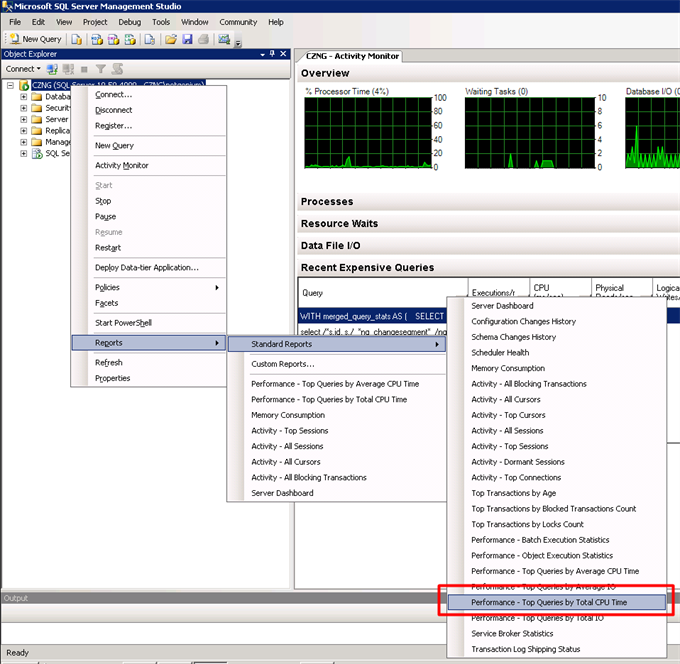Open the Tools menu

coord(161,22)
